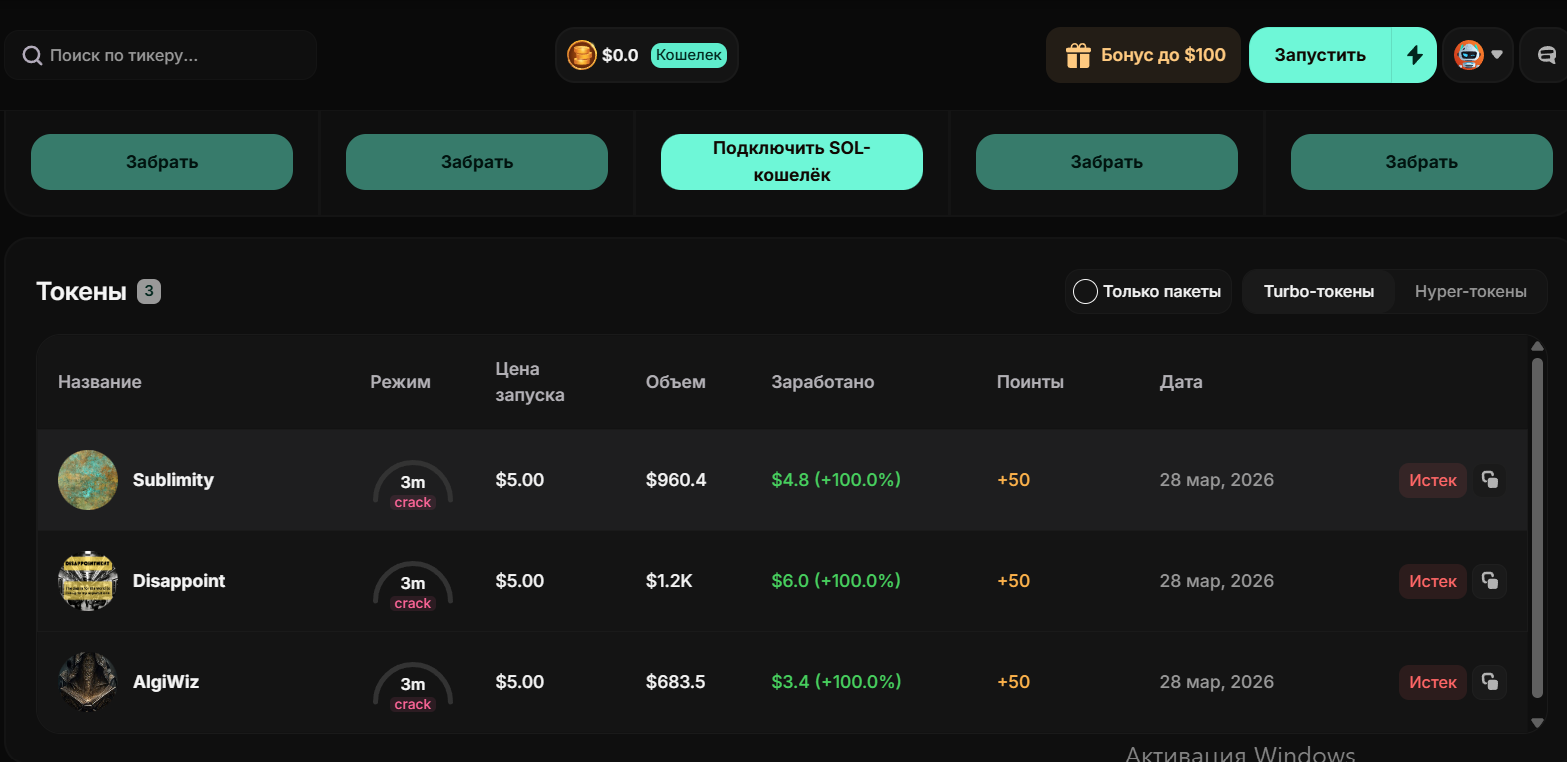Click the Запустить button
This screenshot has width=1567, height=762.
(1320, 55)
